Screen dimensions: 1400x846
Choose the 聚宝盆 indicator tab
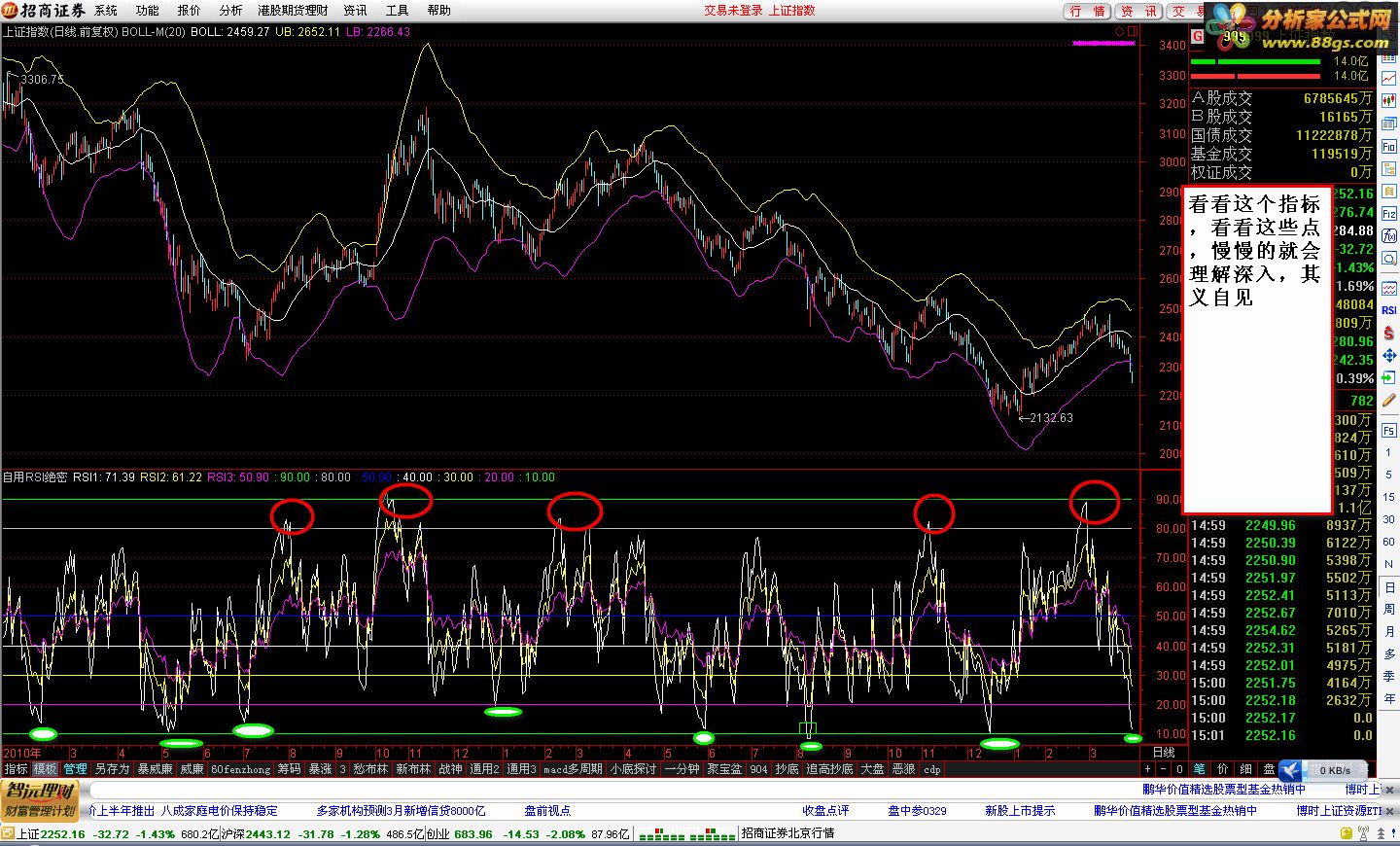pyautogui.click(x=725, y=769)
